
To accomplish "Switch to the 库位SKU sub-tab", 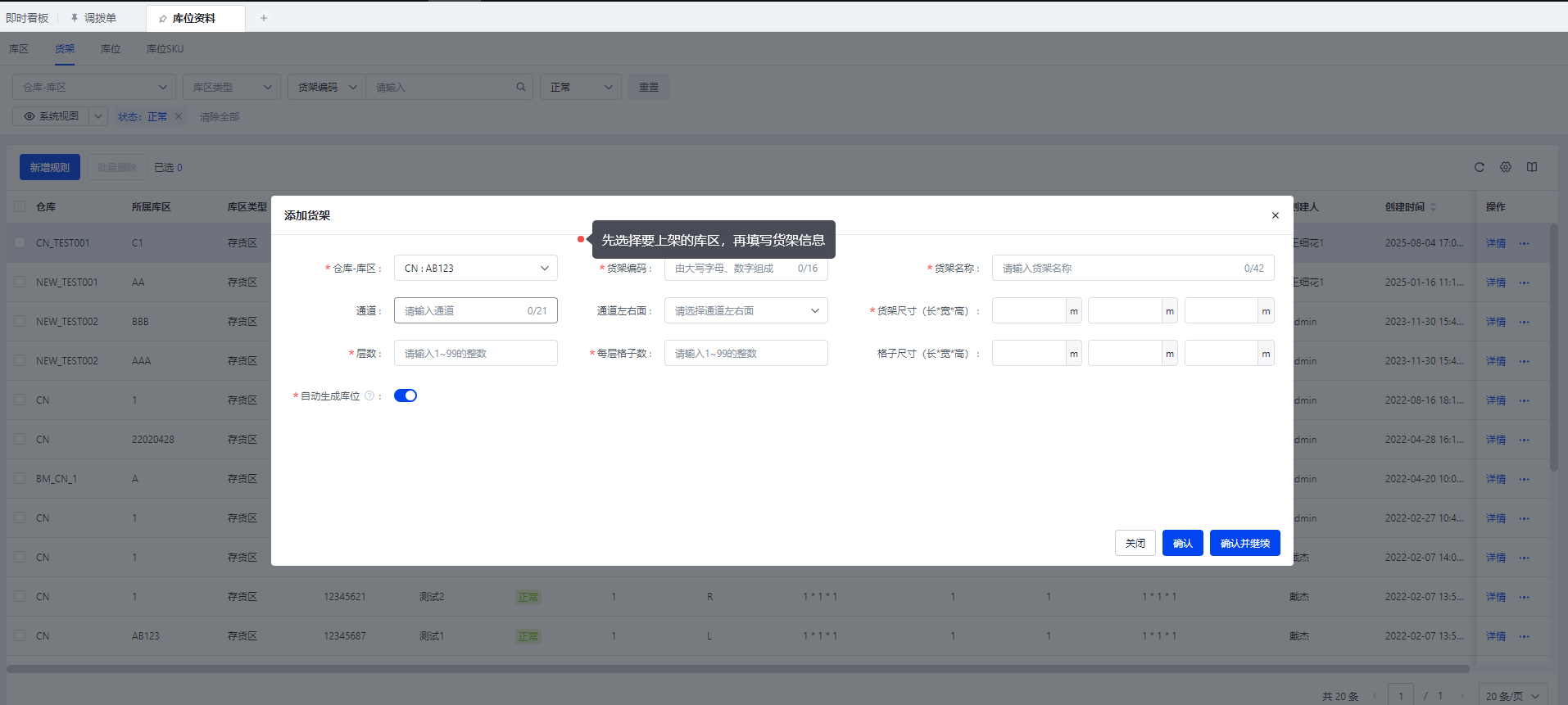I will click(165, 49).
